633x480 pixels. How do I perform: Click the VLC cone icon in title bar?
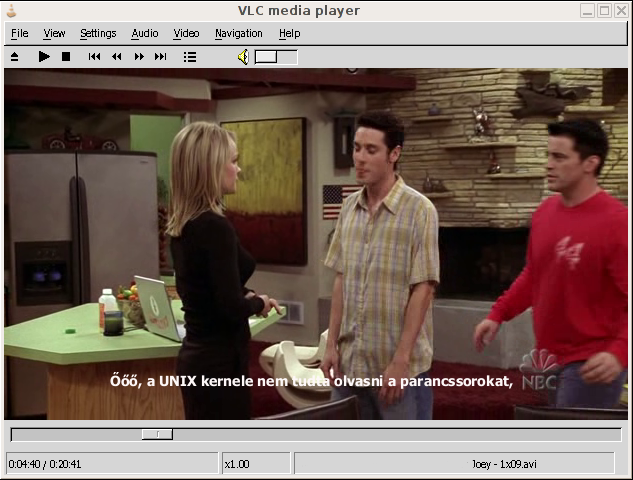point(11,11)
